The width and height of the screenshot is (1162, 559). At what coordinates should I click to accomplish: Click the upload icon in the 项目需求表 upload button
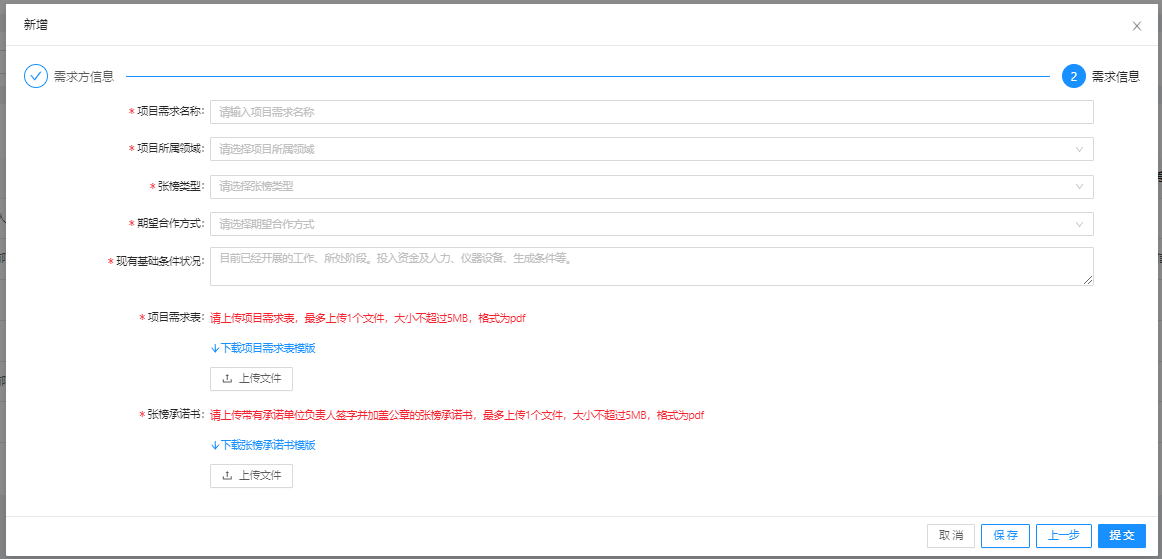[x=227, y=378]
